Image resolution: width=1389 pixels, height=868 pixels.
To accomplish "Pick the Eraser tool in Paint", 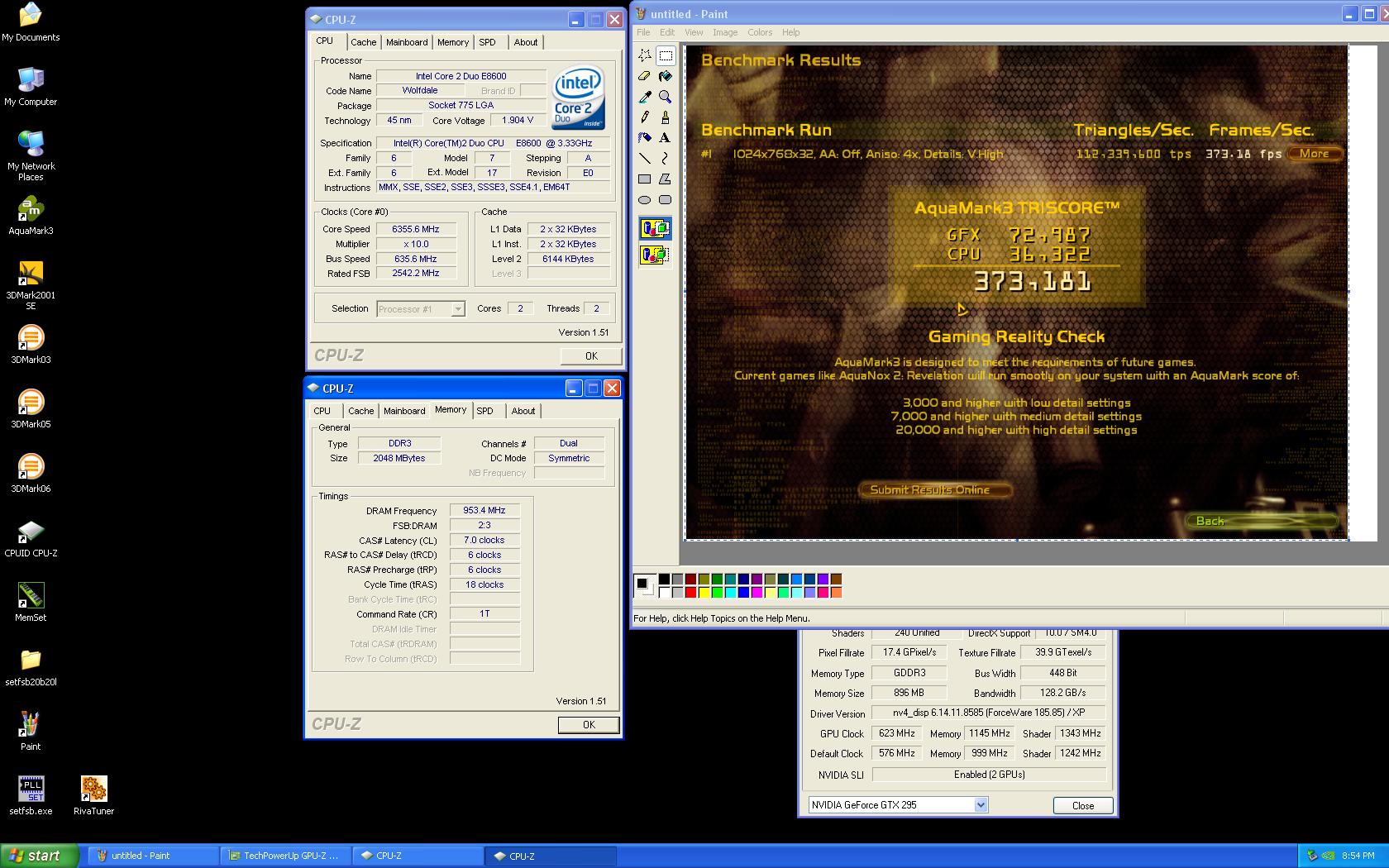I will 645,76.
